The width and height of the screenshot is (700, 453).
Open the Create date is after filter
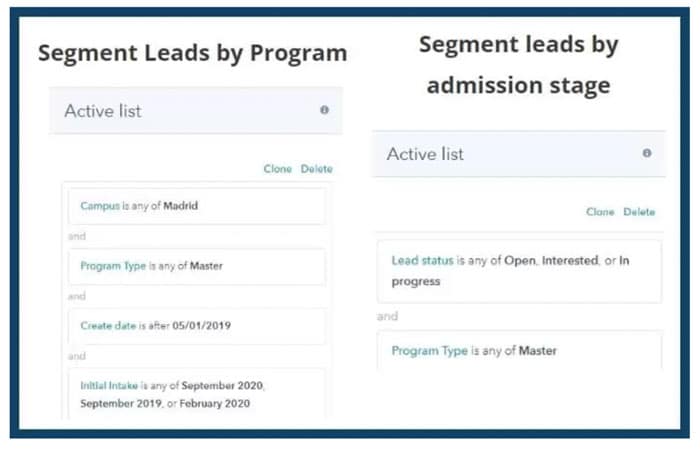[197, 326]
